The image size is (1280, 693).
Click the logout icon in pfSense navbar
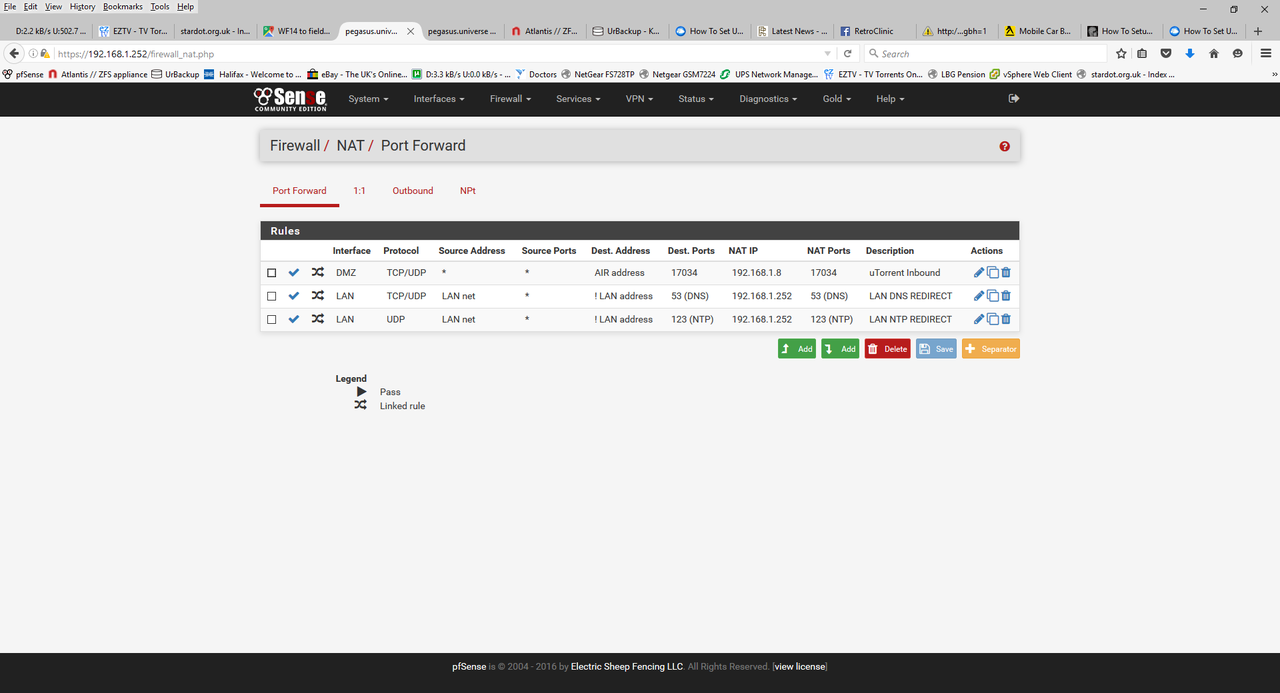[1014, 99]
